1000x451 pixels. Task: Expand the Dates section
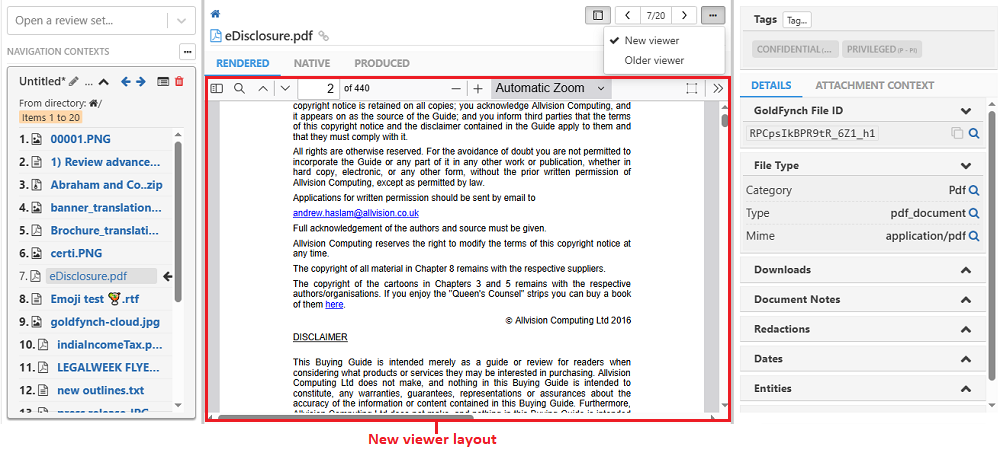tap(966, 359)
